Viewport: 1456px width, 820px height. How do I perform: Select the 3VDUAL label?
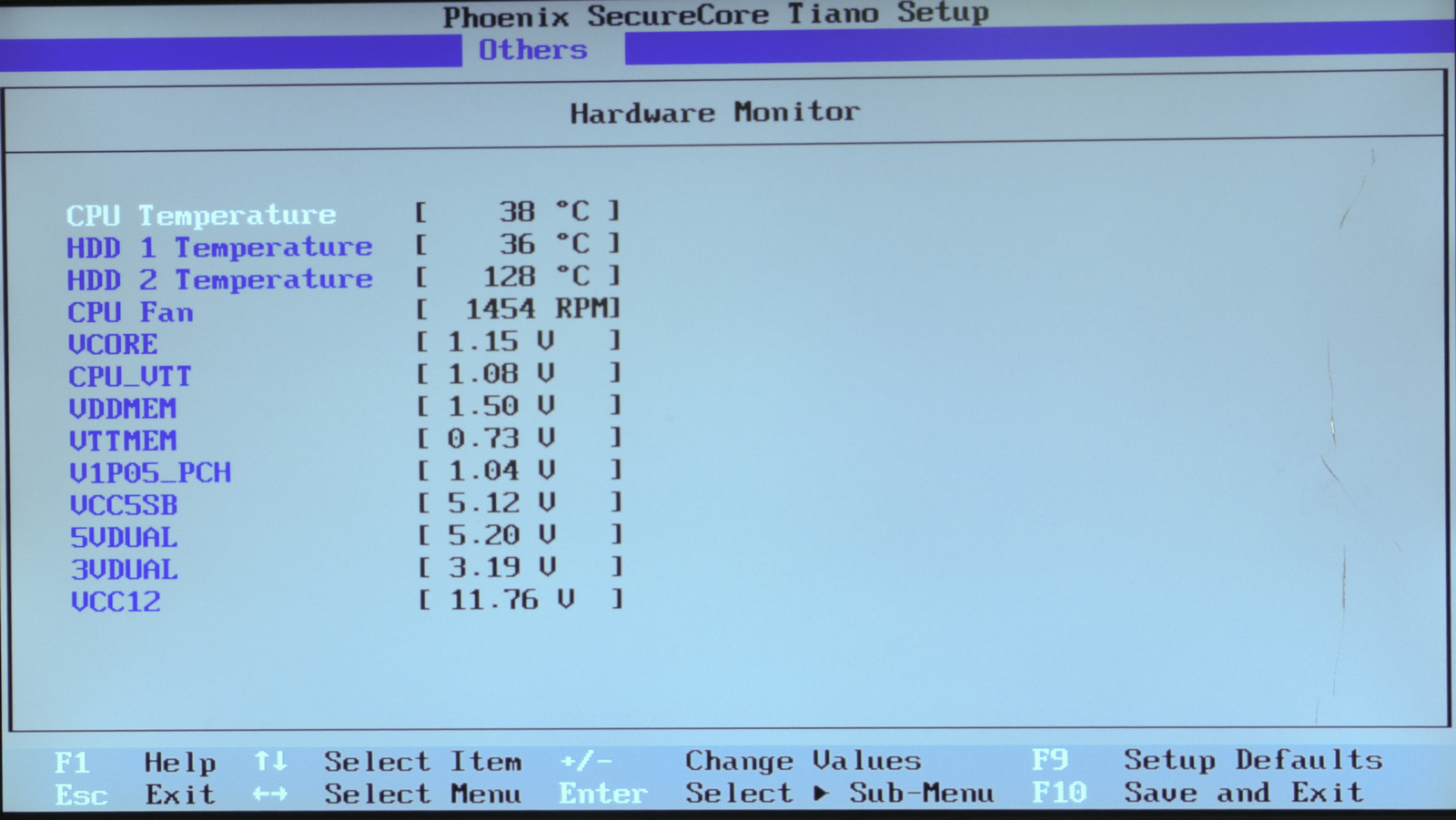point(125,569)
